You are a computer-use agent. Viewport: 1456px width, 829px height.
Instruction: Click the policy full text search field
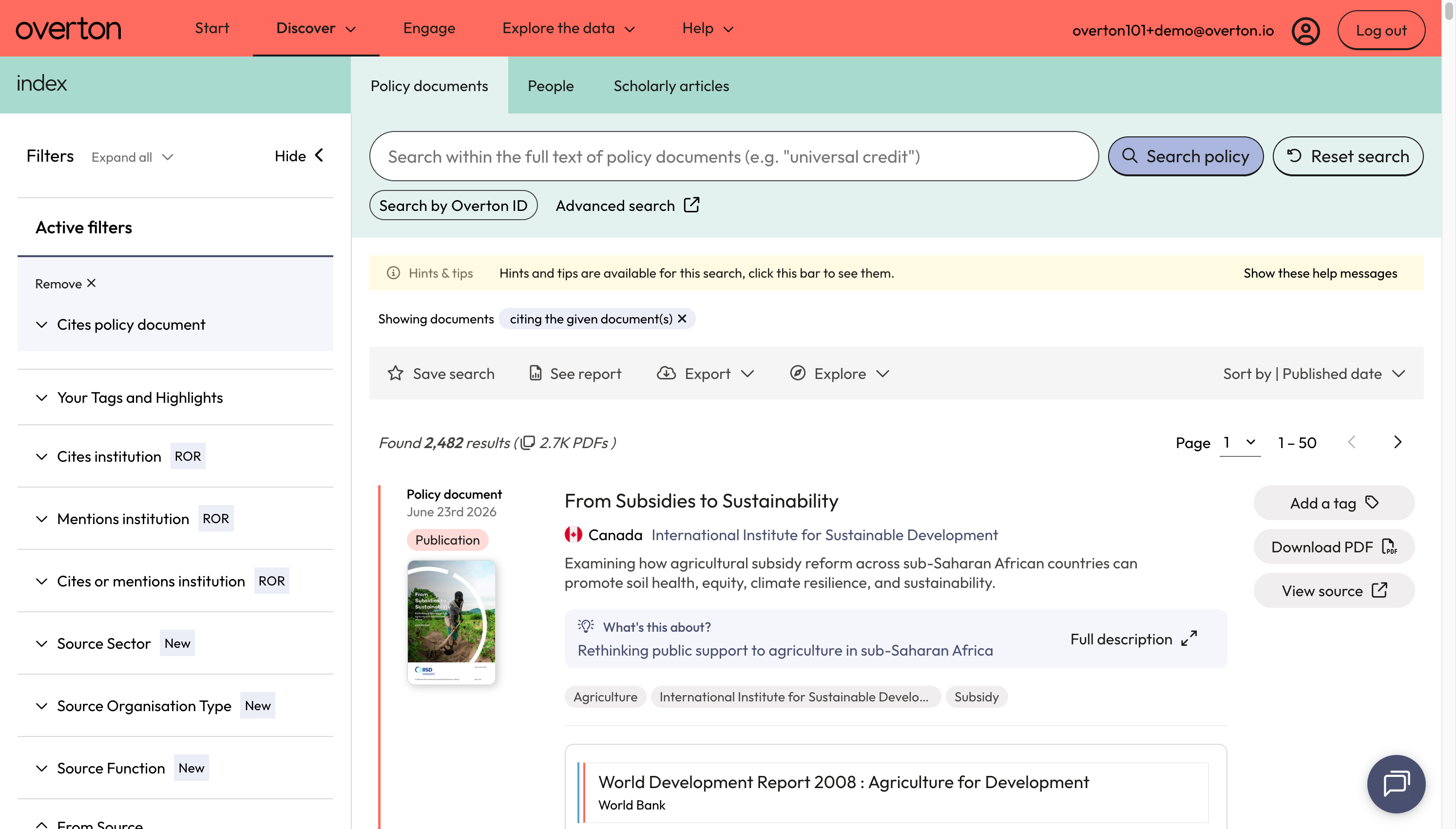733,156
